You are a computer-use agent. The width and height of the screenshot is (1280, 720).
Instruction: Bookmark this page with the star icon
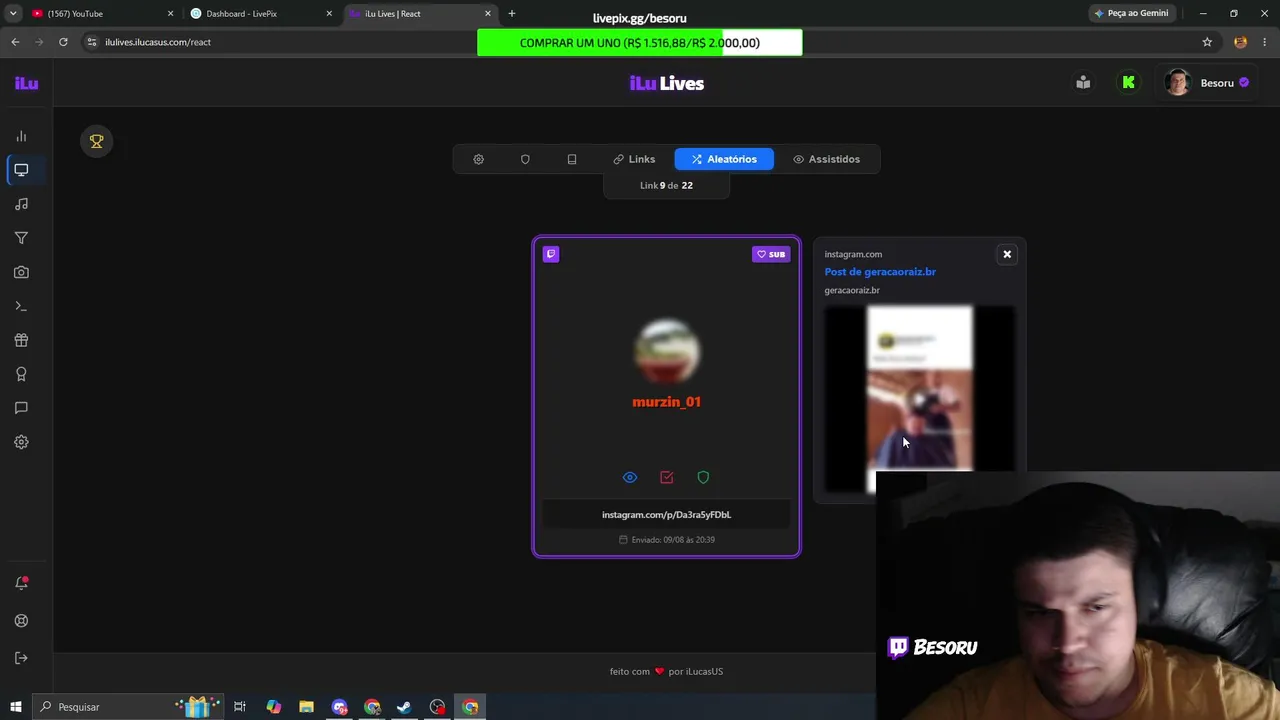[1207, 42]
